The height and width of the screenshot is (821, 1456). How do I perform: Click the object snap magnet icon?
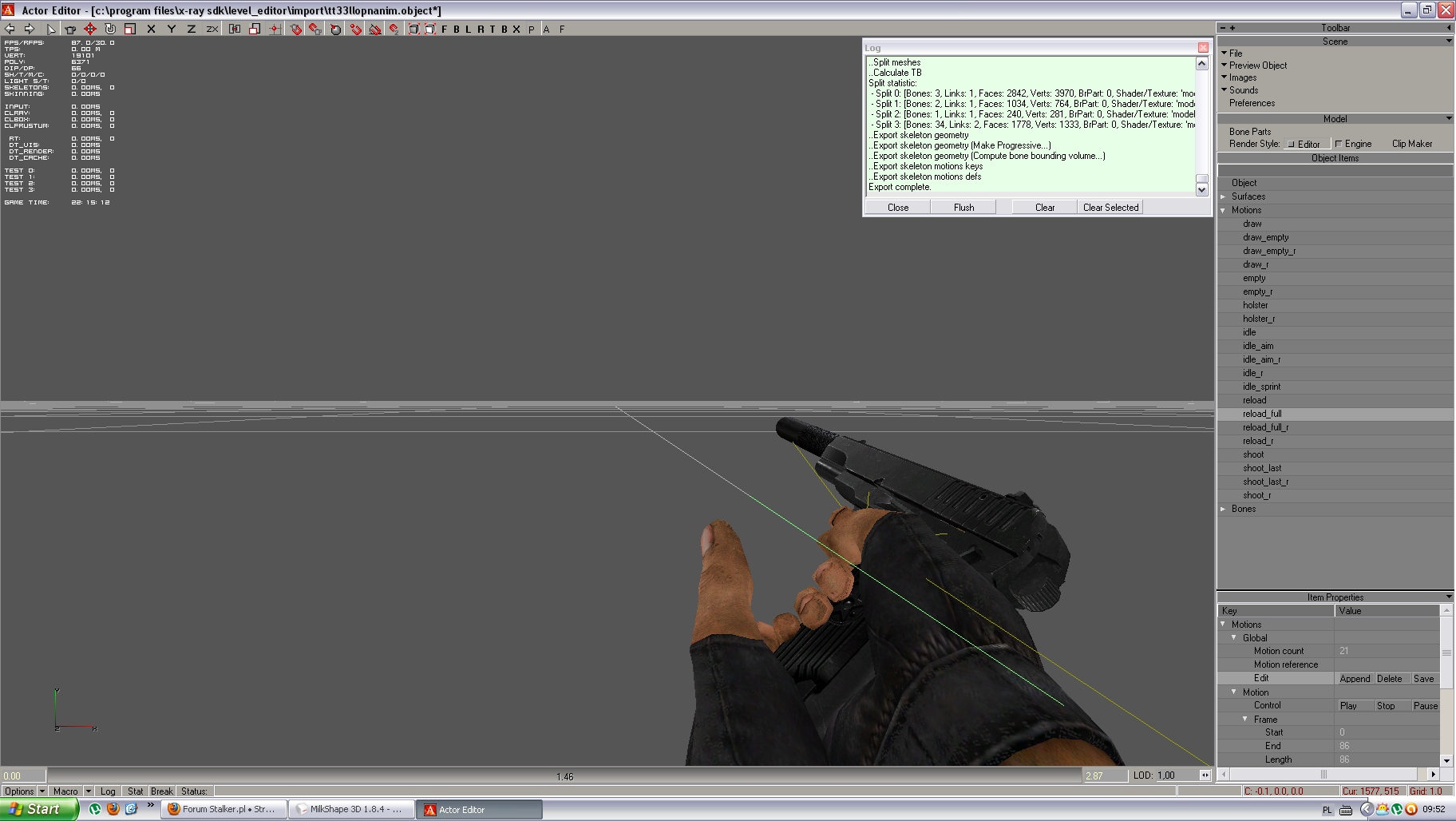296,29
